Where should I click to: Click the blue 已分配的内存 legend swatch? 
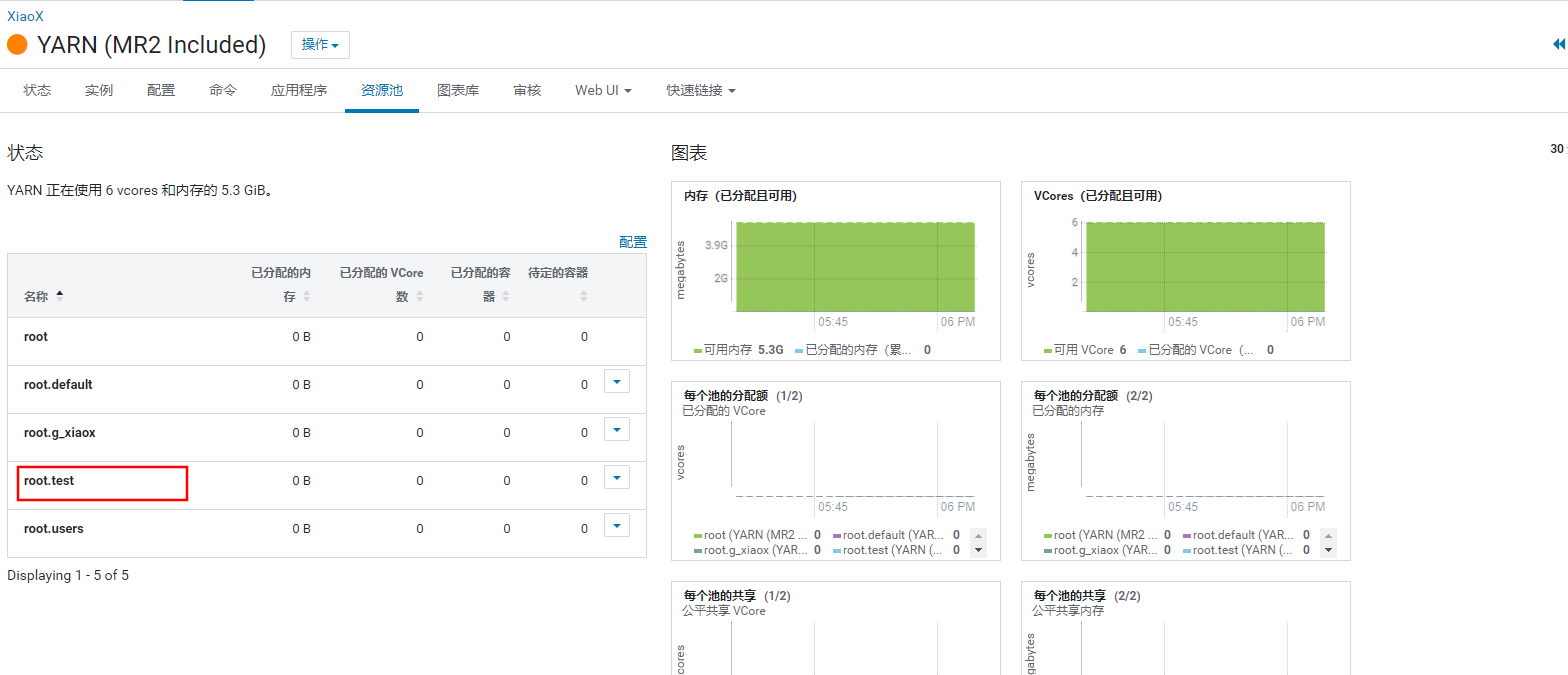tap(799, 351)
